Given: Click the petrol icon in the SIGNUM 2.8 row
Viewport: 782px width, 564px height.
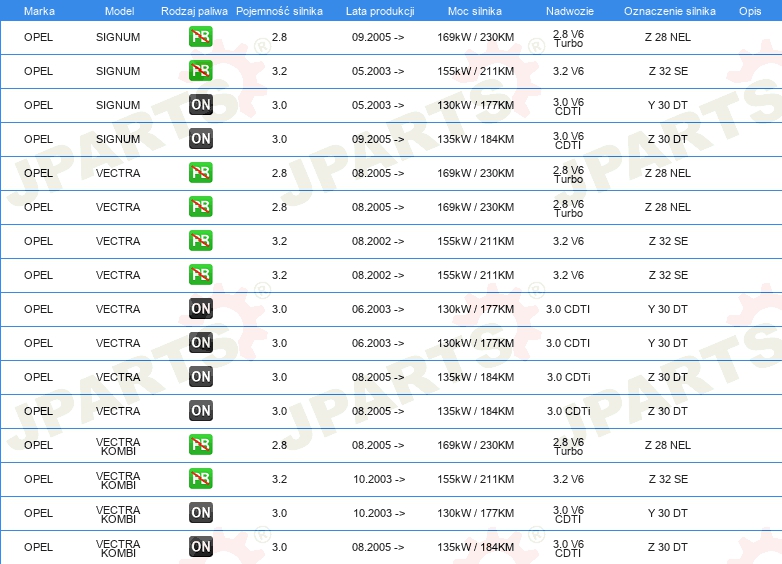Looking at the screenshot, I should [x=200, y=37].
